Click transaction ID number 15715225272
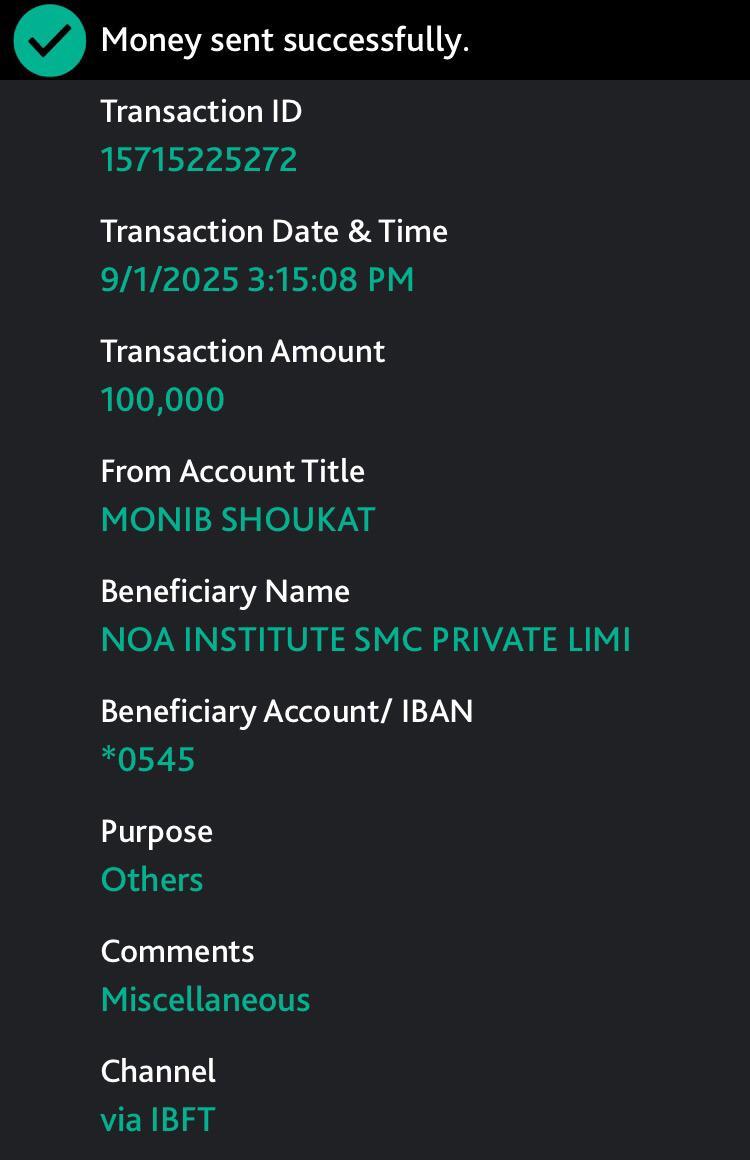The height and width of the screenshot is (1160, 750). [199, 160]
